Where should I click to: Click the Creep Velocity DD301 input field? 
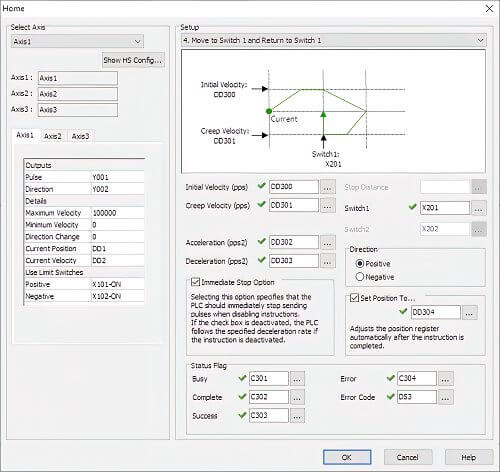click(294, 205)
